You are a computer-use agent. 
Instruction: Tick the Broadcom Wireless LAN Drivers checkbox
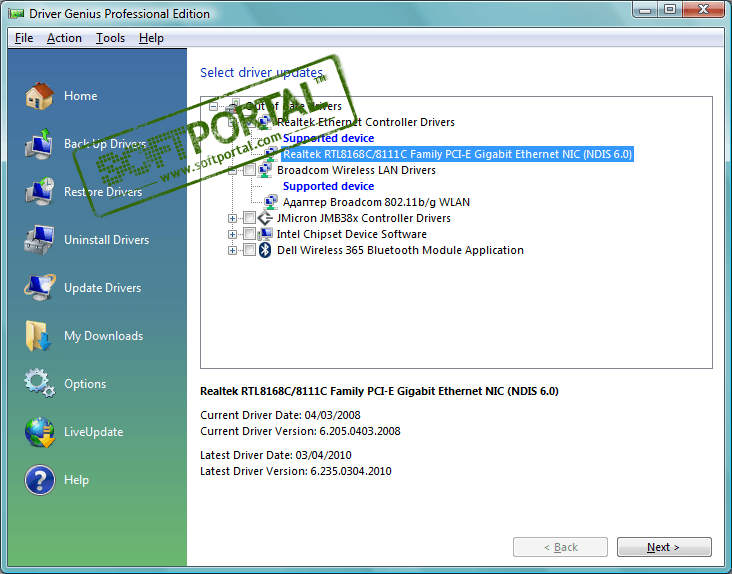250,170
